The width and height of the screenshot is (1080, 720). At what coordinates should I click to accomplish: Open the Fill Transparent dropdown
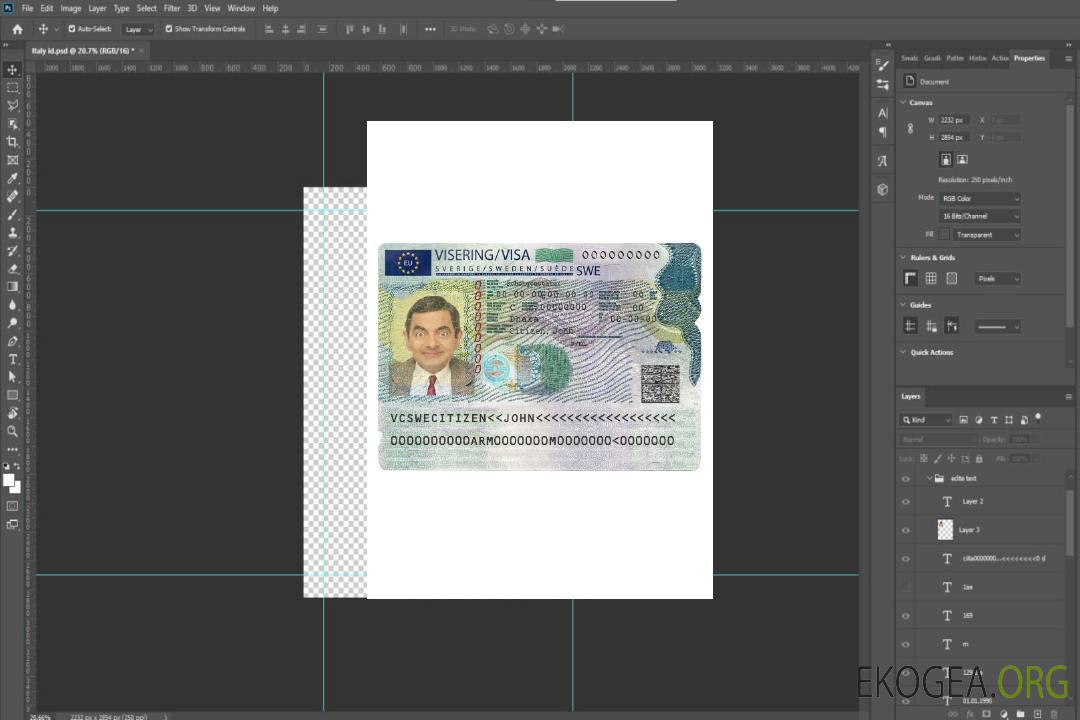[986, 235]
